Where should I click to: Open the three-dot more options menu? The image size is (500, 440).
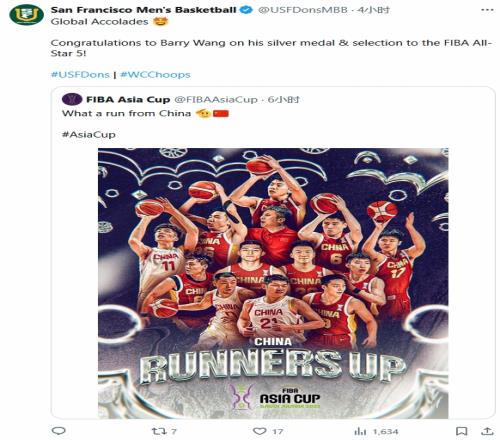487,10
